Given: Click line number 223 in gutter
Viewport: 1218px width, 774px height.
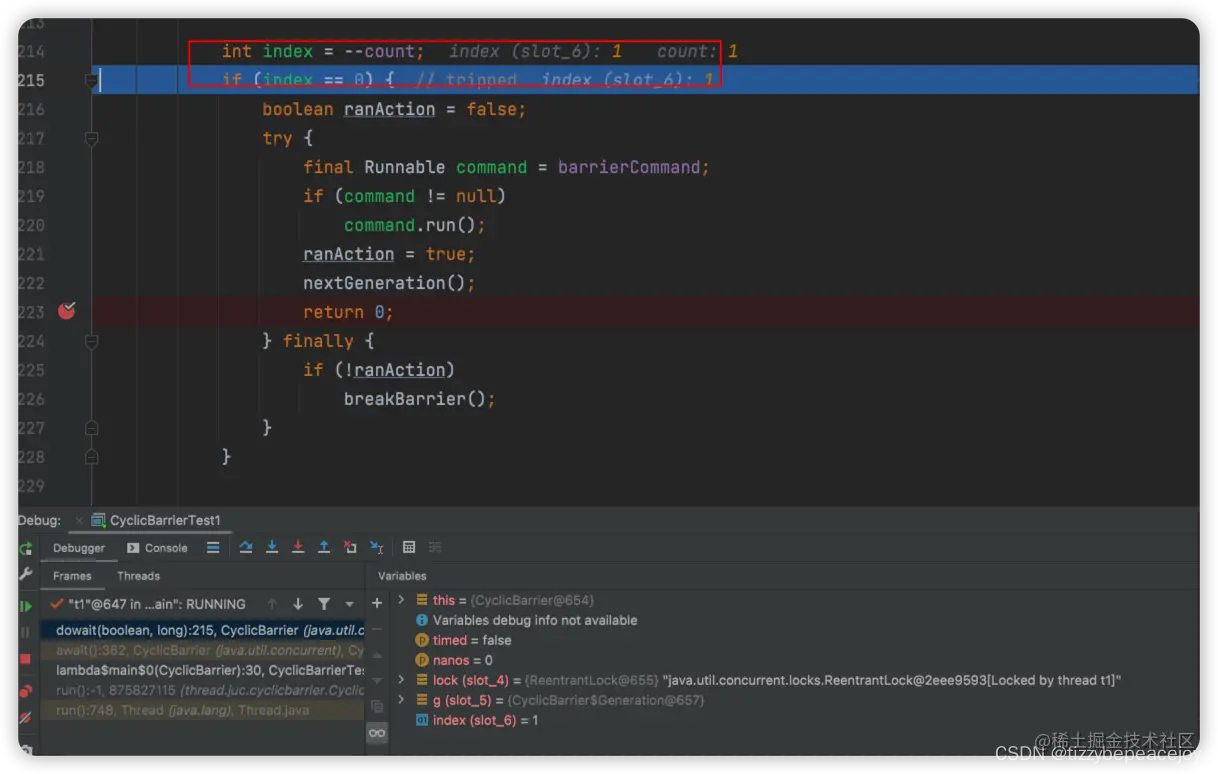Looking at the screenshot, I should point(31,312).
